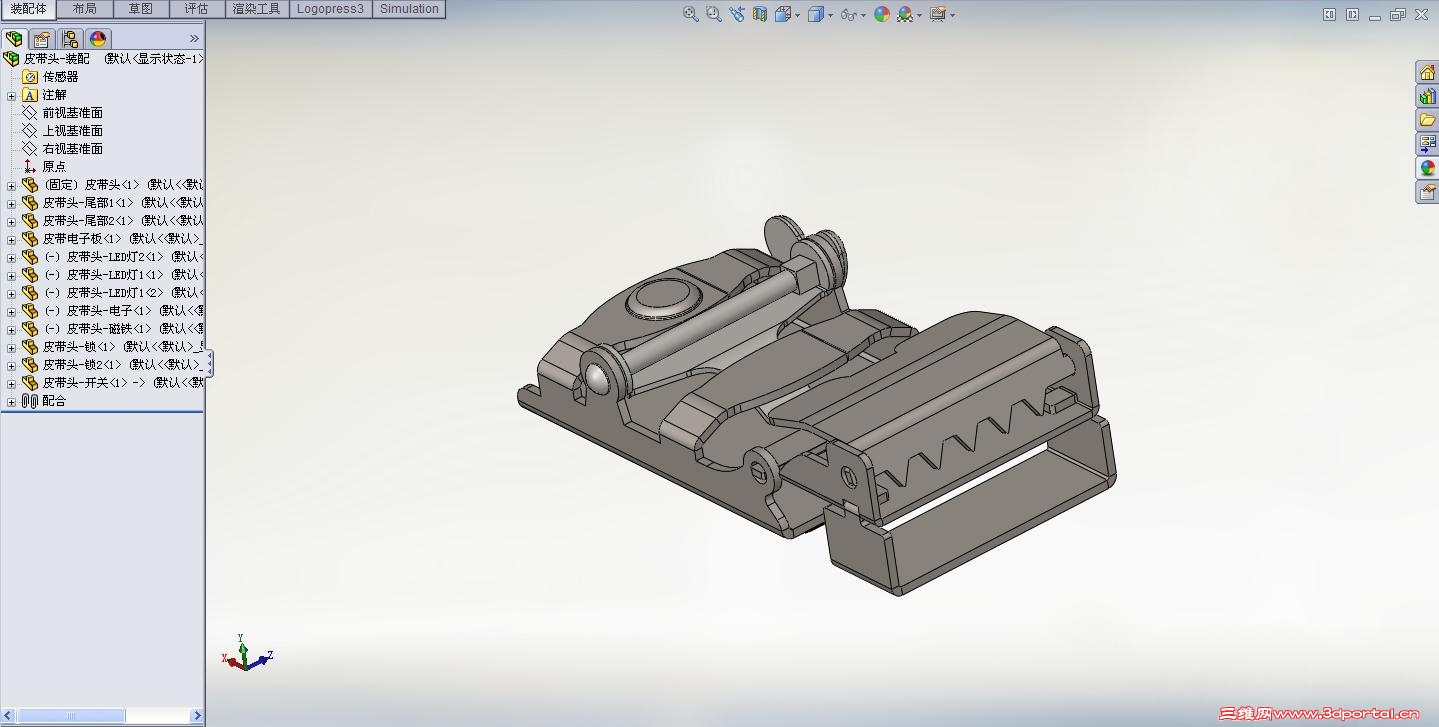Viewport: 1439px width, 727px height.
Task: Open the Apply Scene dropdown arrow
Action: coord(919,15)
